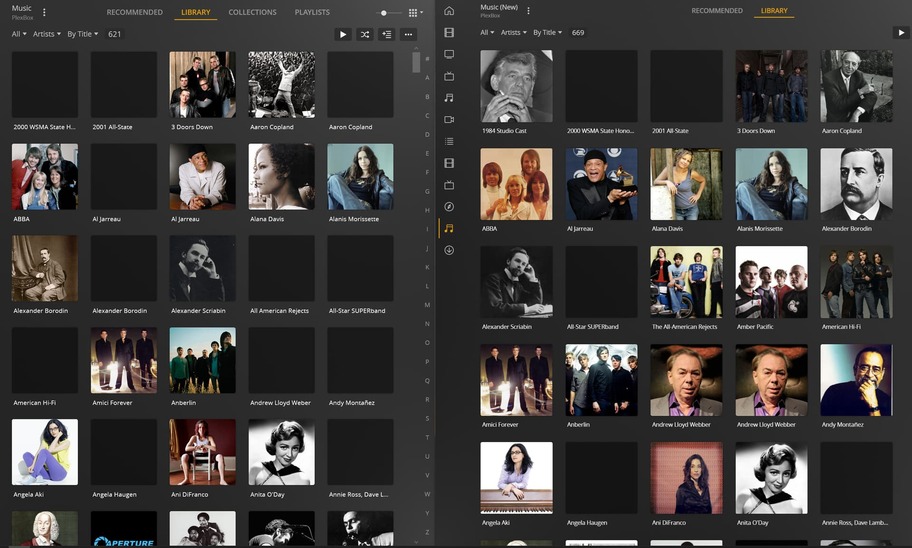912x548 pixels.
Task: Open the 1984 Studio Cast artist thumbnail
Action: coord(516,86)
